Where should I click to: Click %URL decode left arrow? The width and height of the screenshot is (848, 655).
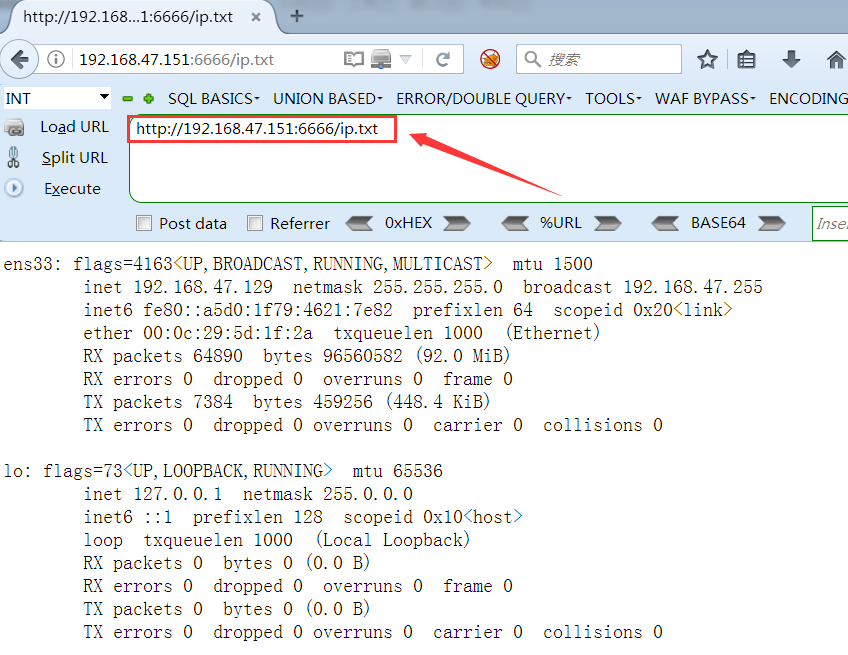coord(515,223)
